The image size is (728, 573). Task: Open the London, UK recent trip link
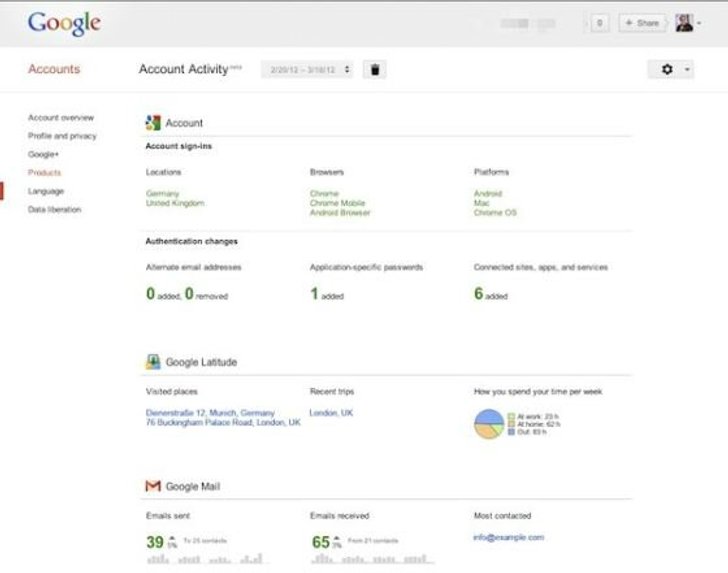tap(331, 412)
